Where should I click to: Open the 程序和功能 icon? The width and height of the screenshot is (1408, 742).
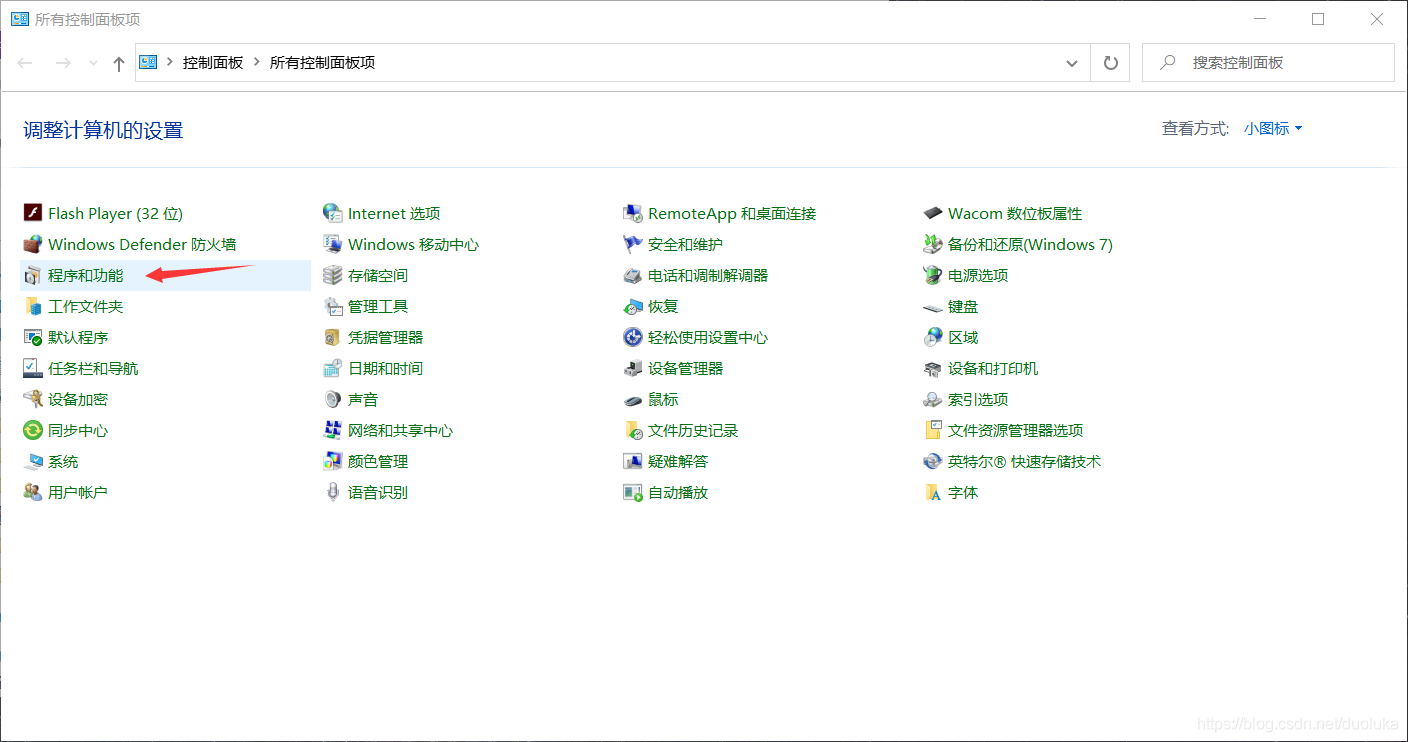(x=33, y=275)
